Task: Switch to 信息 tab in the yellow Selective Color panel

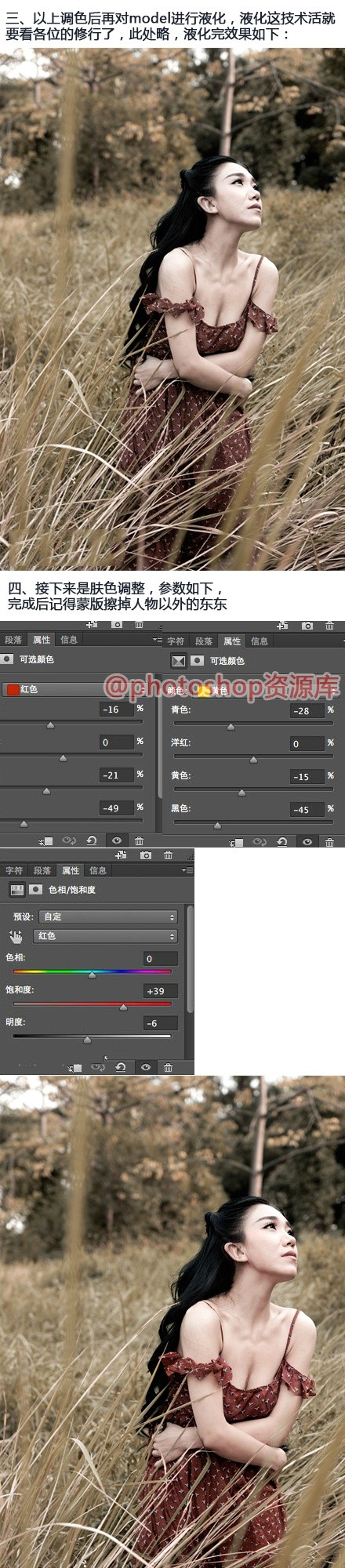Action: point(259,641)
